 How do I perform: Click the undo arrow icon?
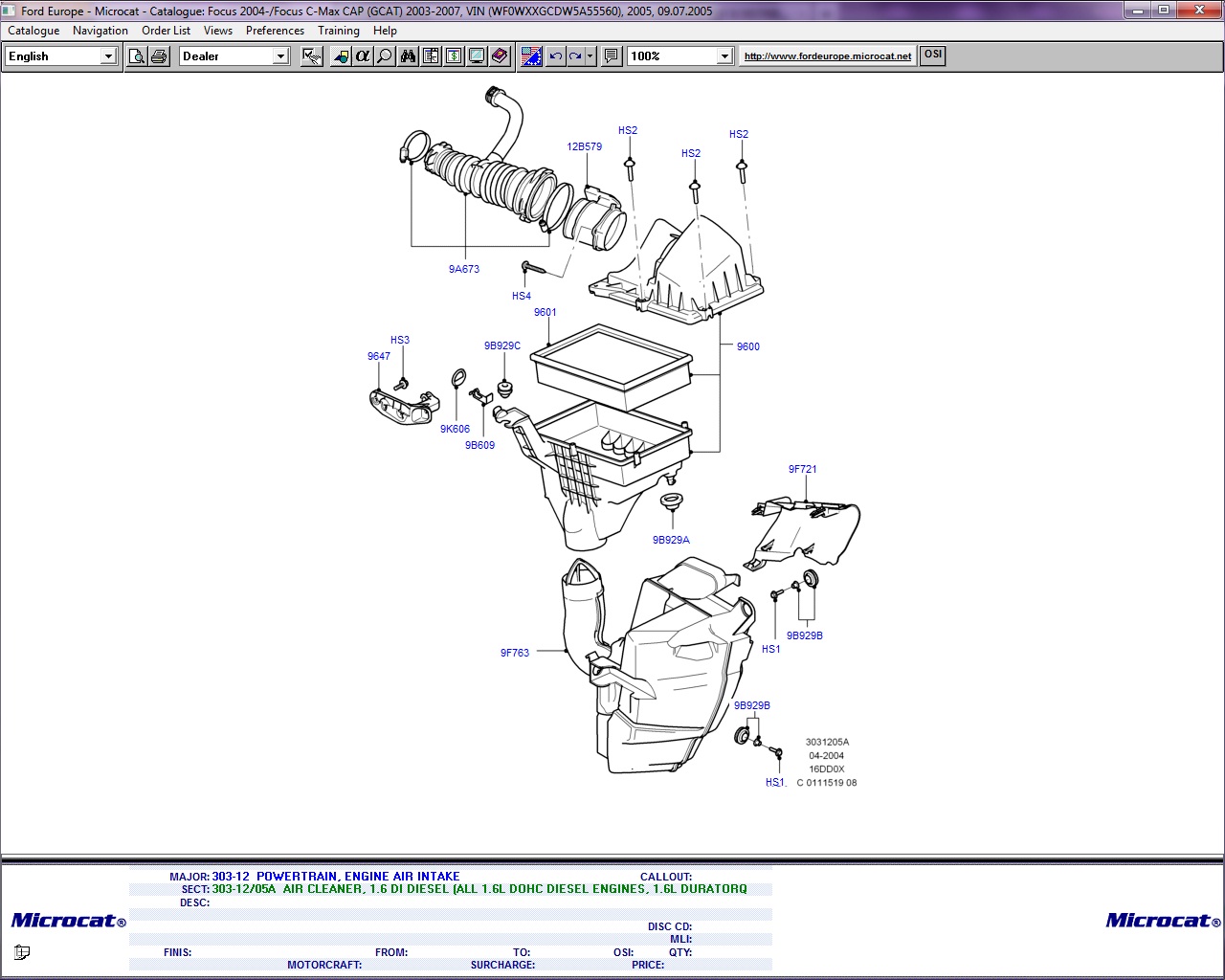(x=556, y=56)
